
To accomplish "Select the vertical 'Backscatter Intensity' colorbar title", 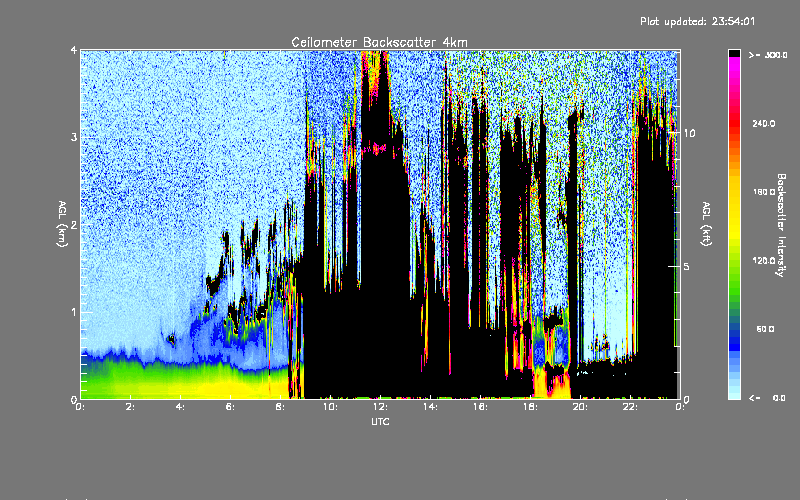I will click(x=781, y=225).
